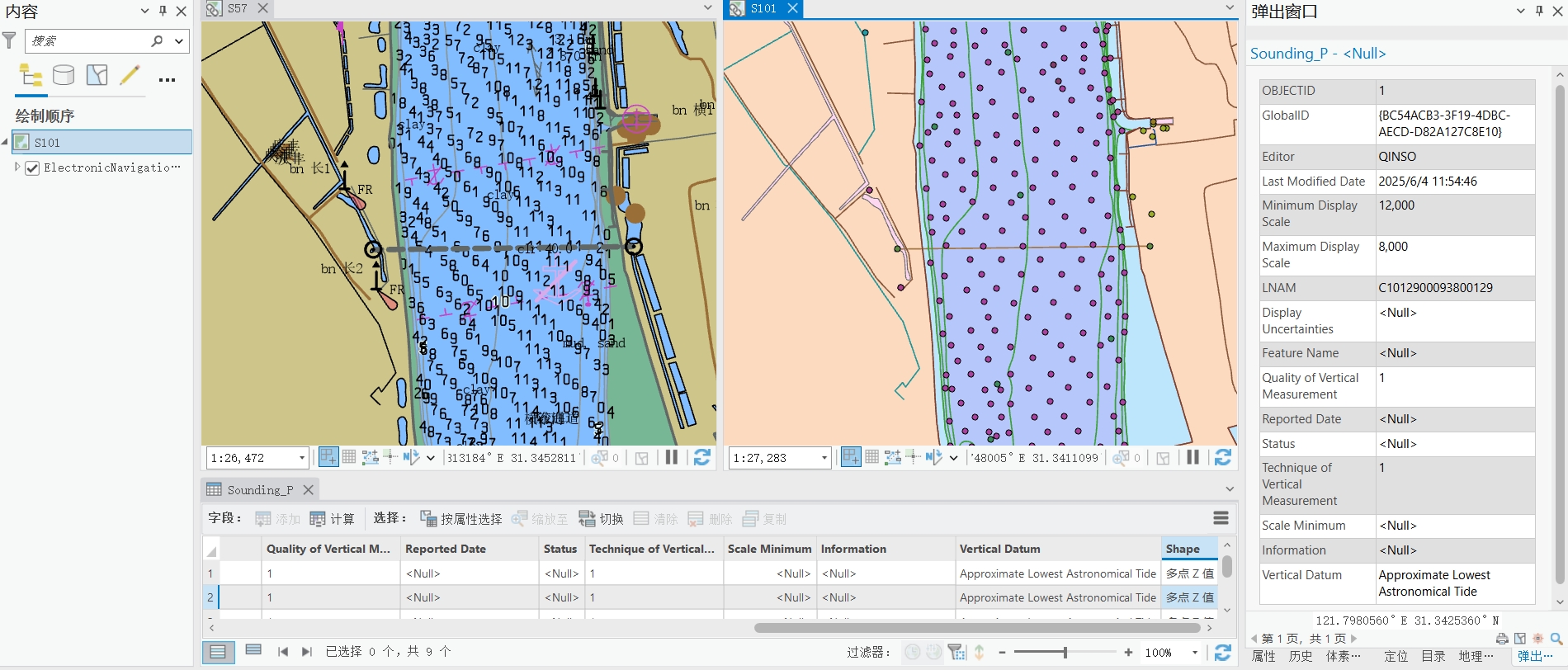This screenshot has width=1568, height=670.
Task: Click S101 selected features count icon
Action: pos(1121,457)
